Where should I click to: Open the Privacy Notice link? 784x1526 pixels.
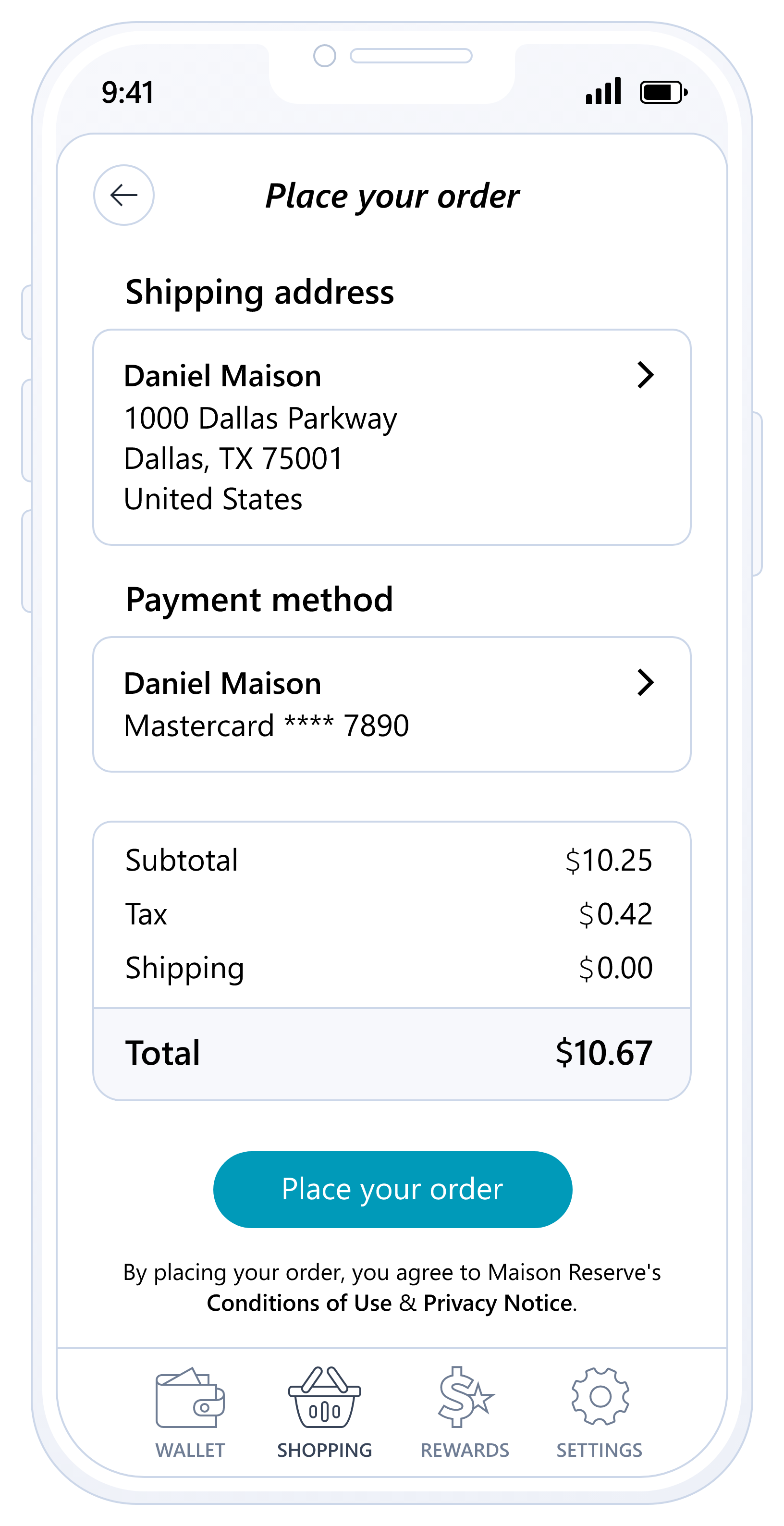click(x=497, y=1303)
